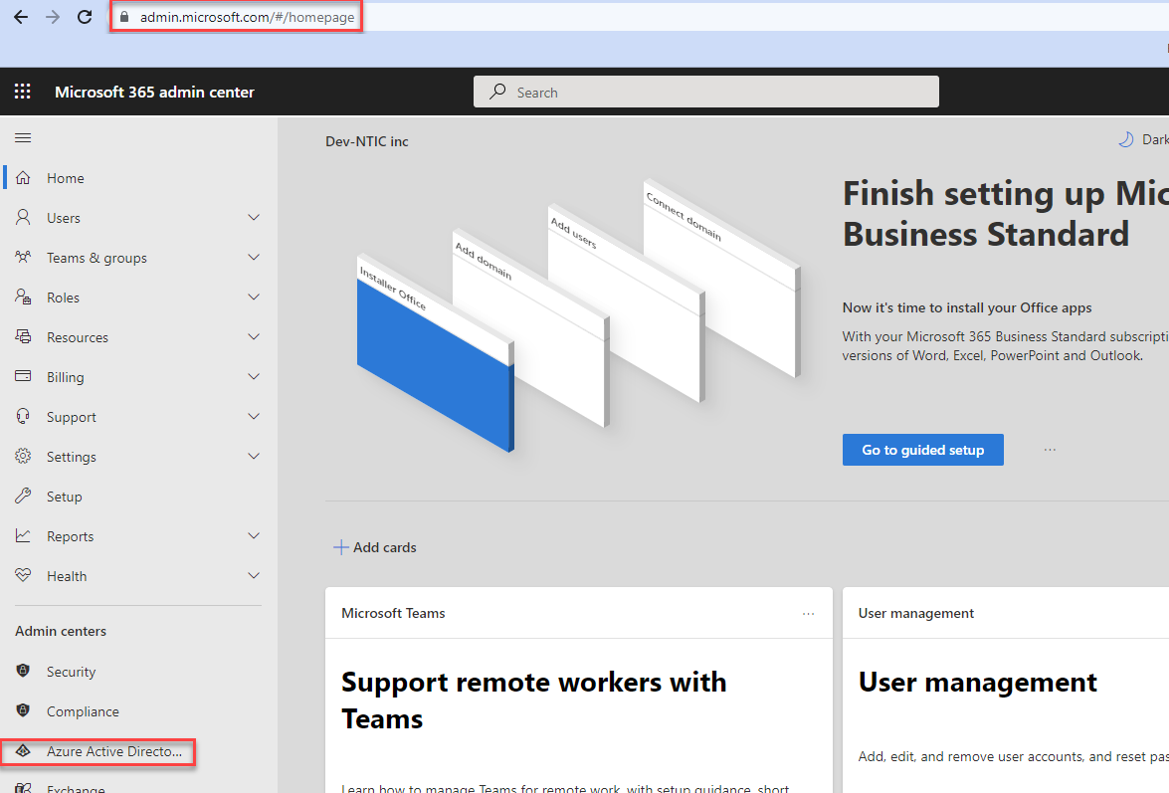Click into the Search box
Image resolution: width=1169 pixels, height=793 pixels.
tap(706, 92)
